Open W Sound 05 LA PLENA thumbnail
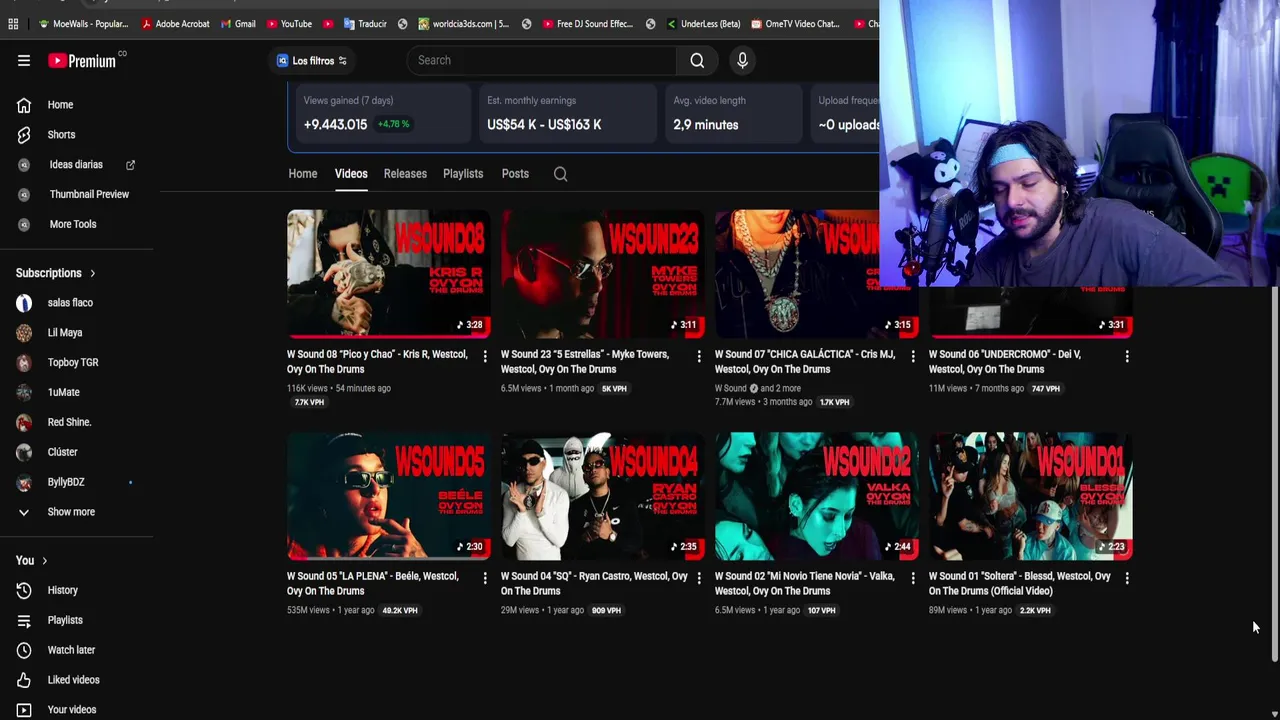The height and width of the screenshot is (720, 1280). pos(389,496)
